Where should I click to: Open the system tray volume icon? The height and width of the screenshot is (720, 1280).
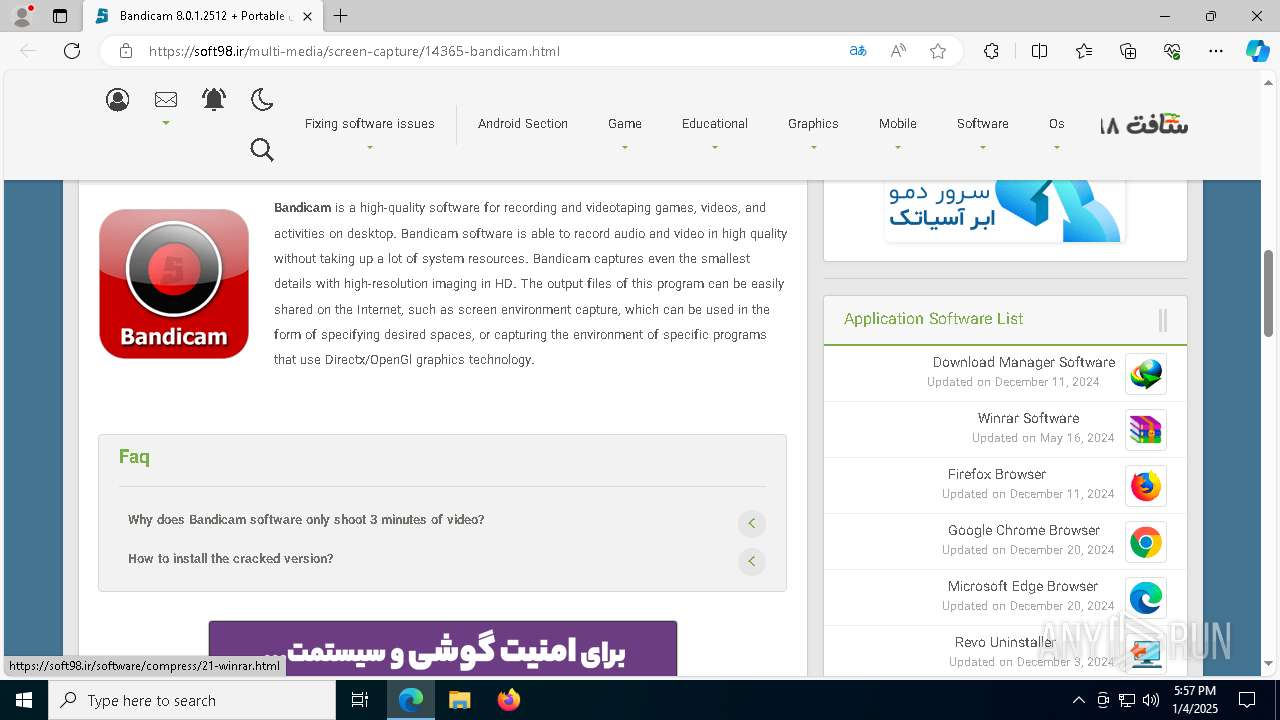click(x=1151, y=700)
